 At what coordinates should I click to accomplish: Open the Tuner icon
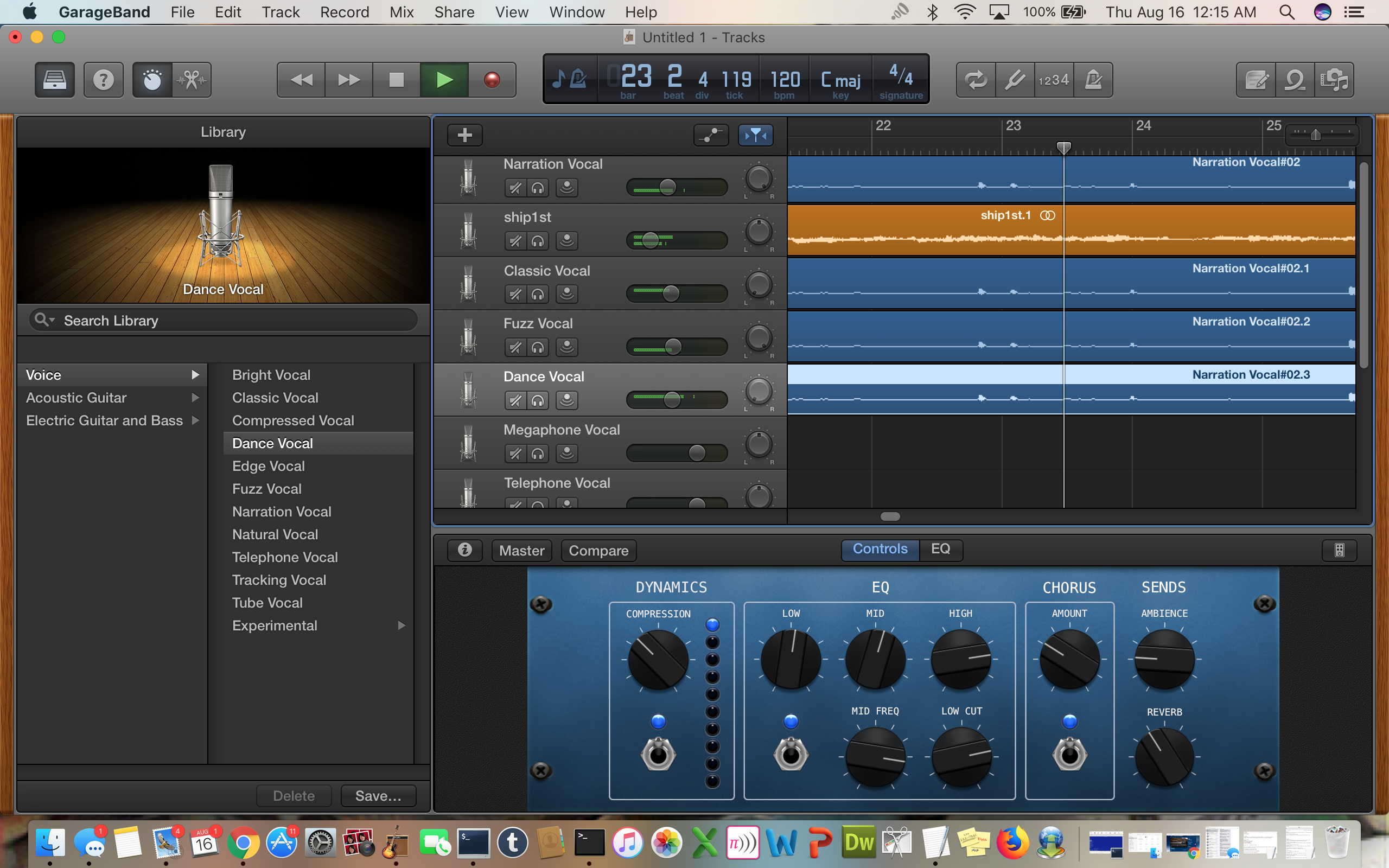1015,80
